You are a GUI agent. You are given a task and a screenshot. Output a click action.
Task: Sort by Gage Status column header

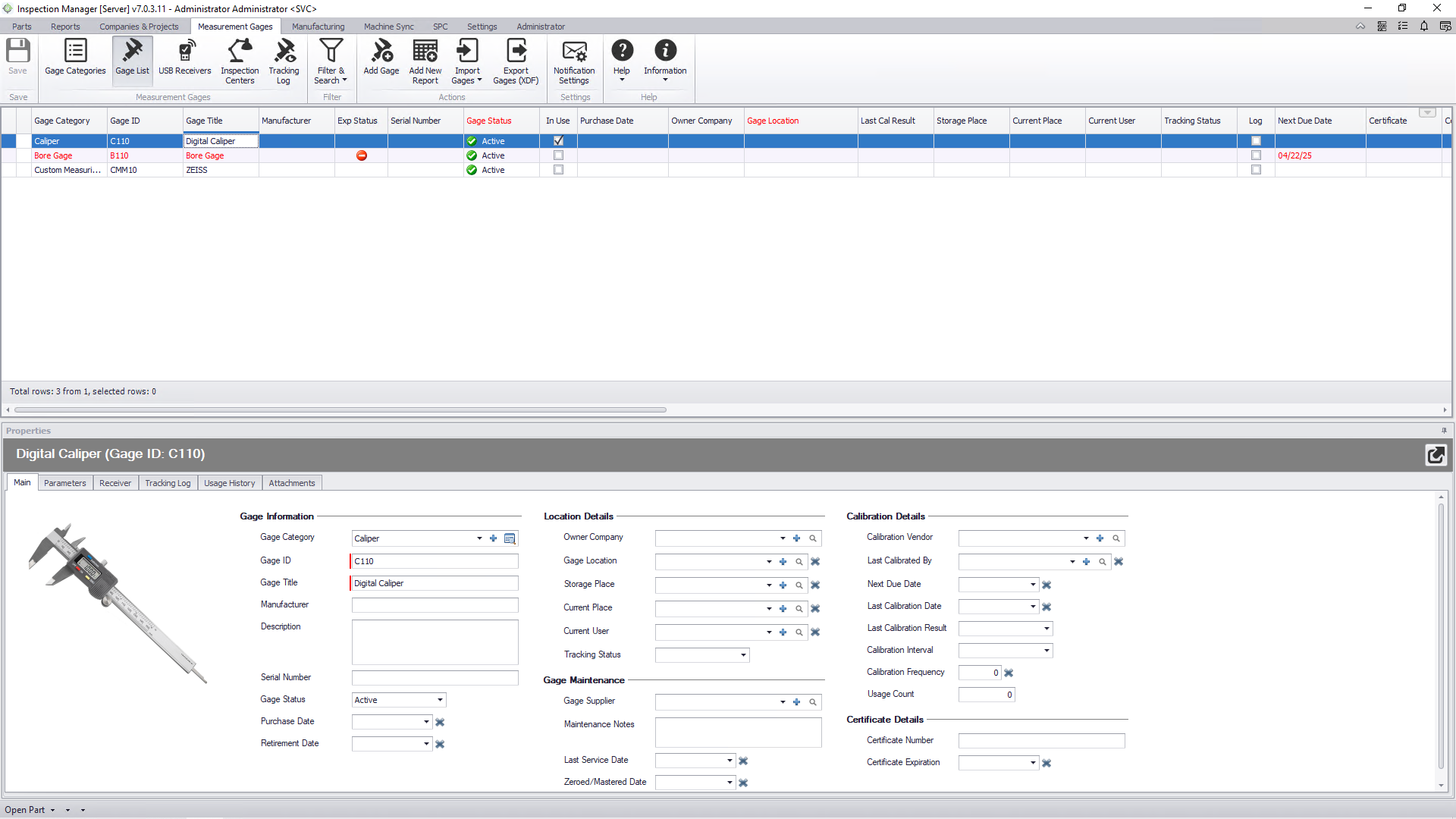point(500,121)
